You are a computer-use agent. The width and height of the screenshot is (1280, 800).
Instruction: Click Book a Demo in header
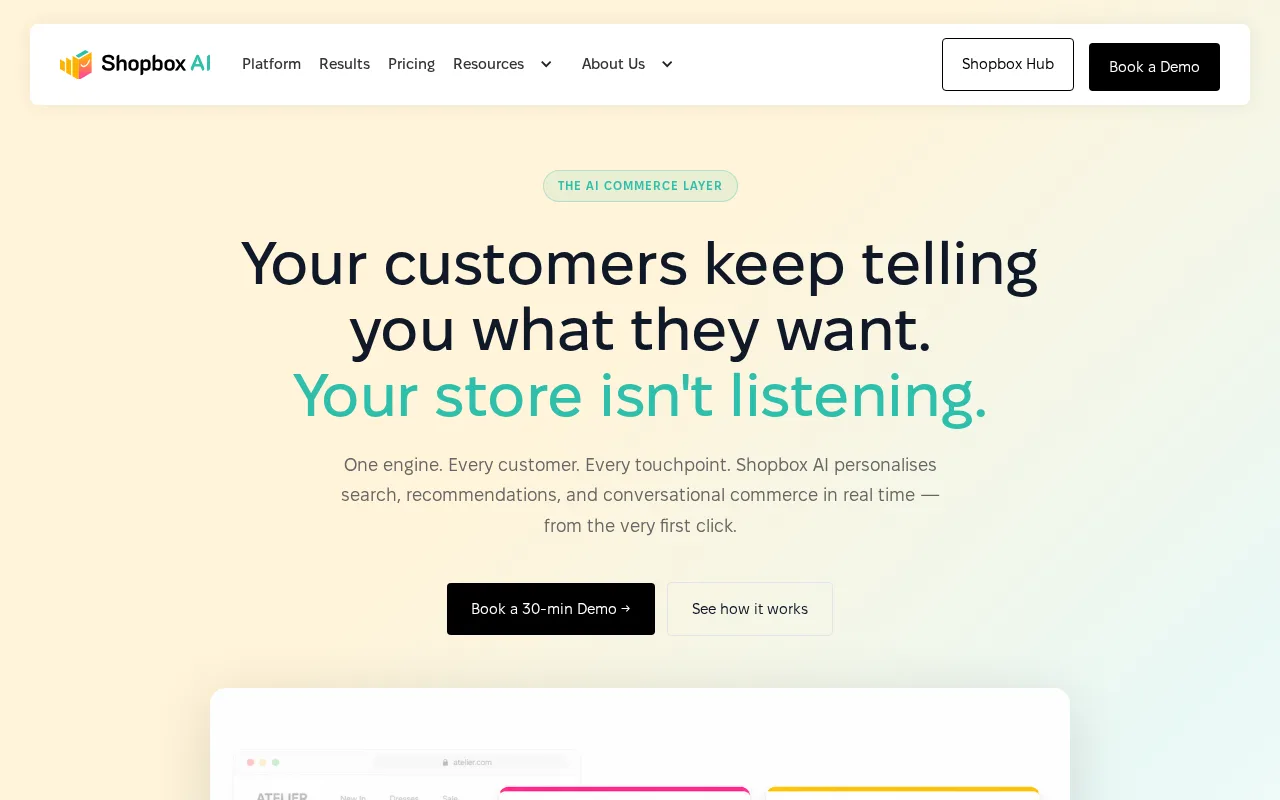(1154, 67)
